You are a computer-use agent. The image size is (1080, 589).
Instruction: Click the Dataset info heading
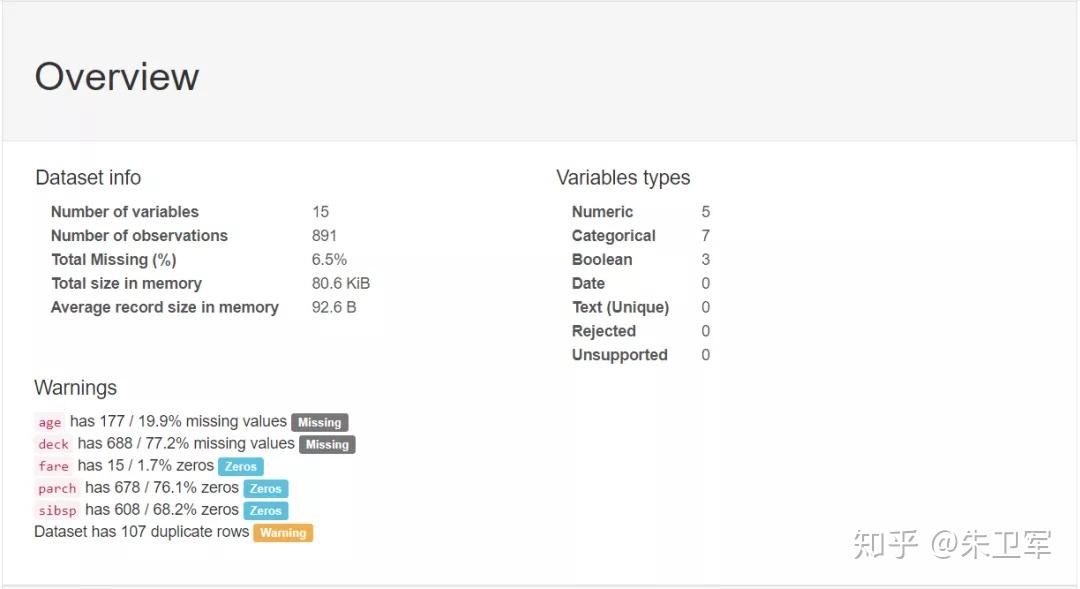88,178
